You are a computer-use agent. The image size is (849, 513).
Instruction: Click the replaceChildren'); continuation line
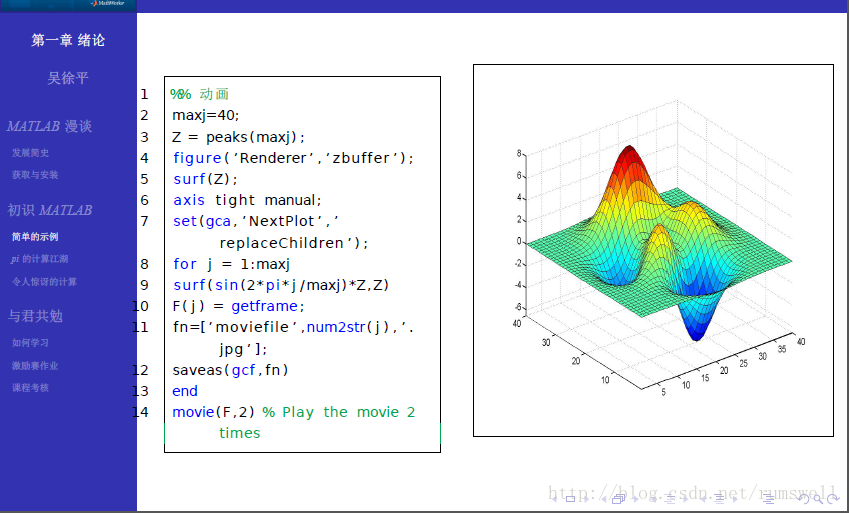click(x=294, y=243)
